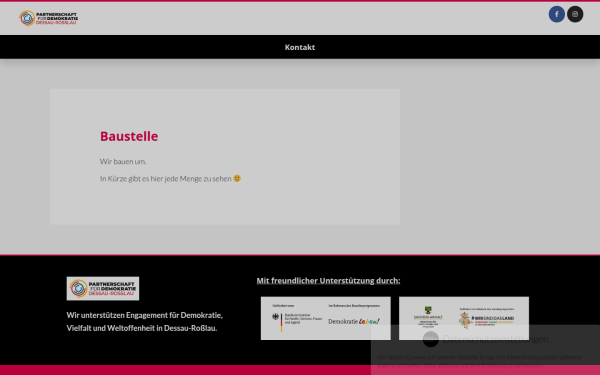Select the Baustelle heading
Screen dimensions: 600x375
(129, 136)
